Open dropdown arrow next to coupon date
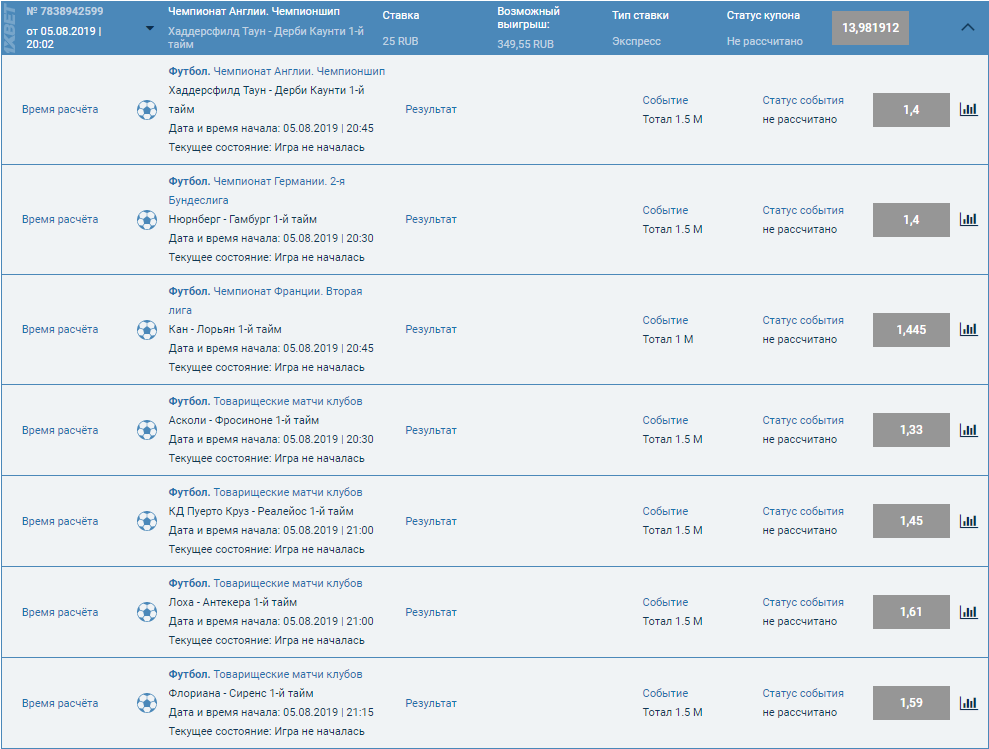The image size is (989, 749). (x=150, y=28)
